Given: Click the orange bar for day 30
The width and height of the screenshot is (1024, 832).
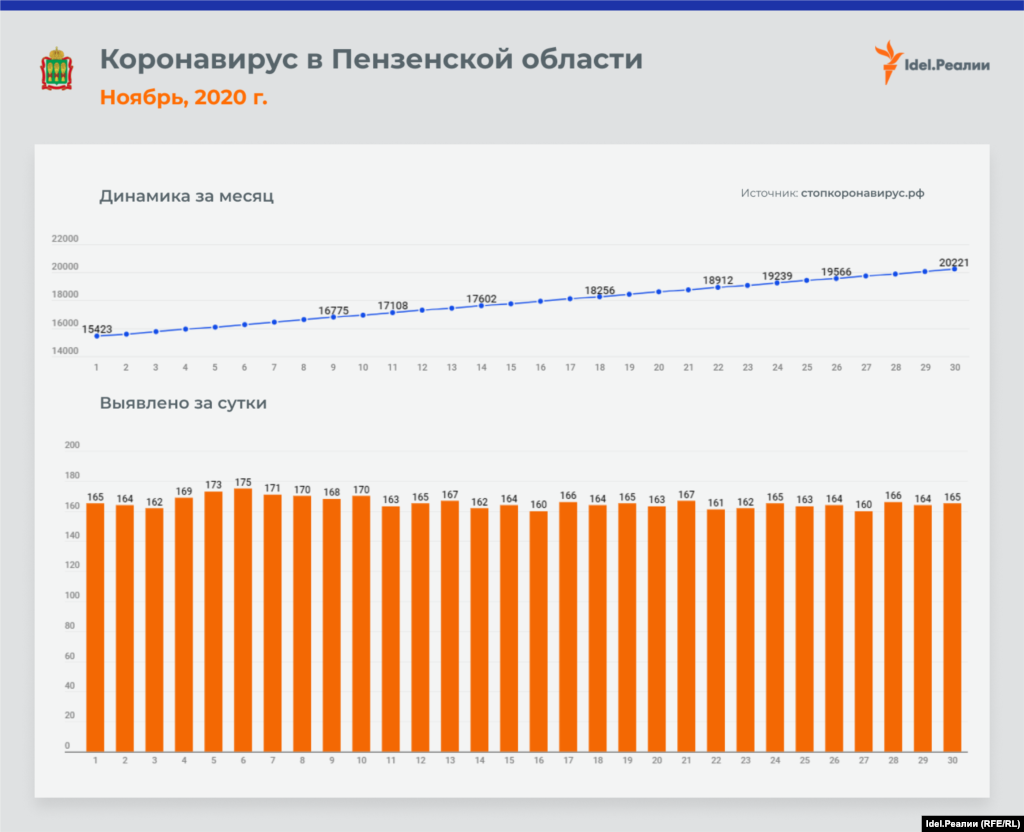Looking at the screenshot, I should (953, 627).
